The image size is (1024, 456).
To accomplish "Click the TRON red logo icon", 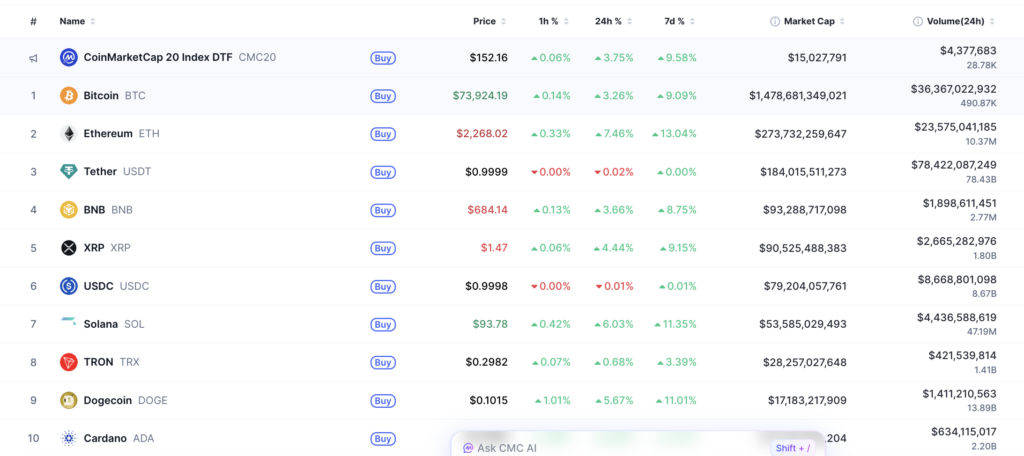I will [69, 362].
